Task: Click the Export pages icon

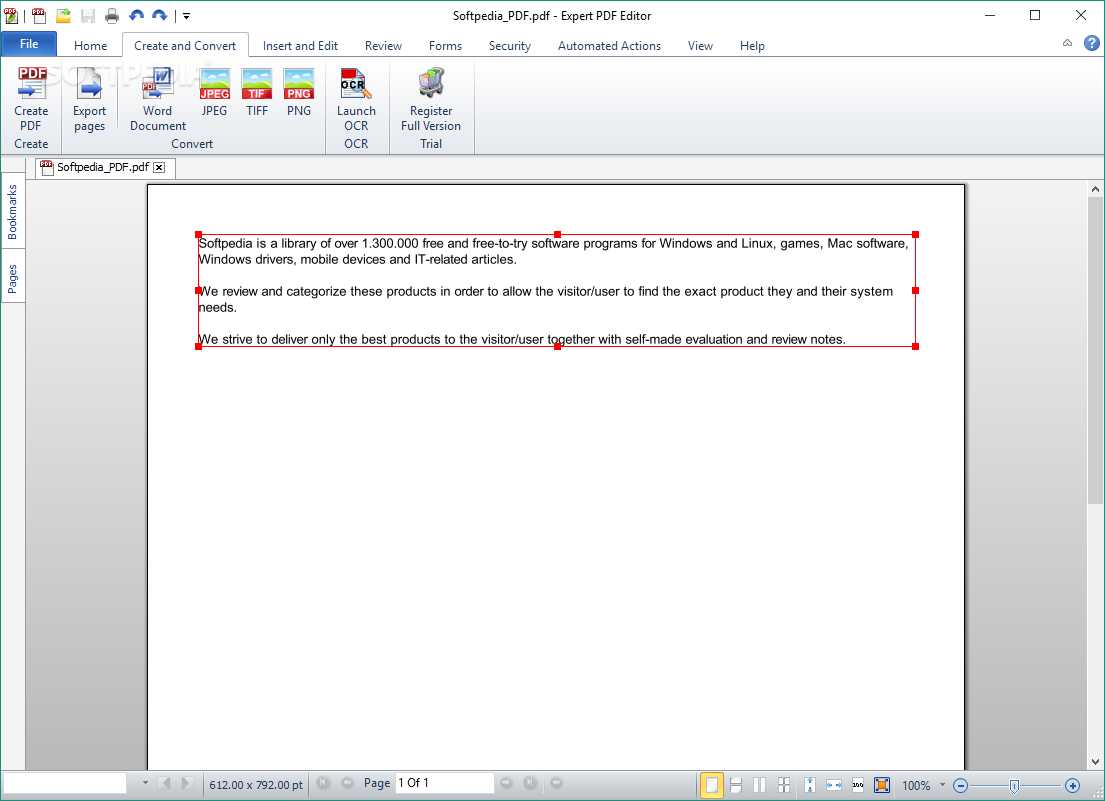Action: [x=89, y=84]
